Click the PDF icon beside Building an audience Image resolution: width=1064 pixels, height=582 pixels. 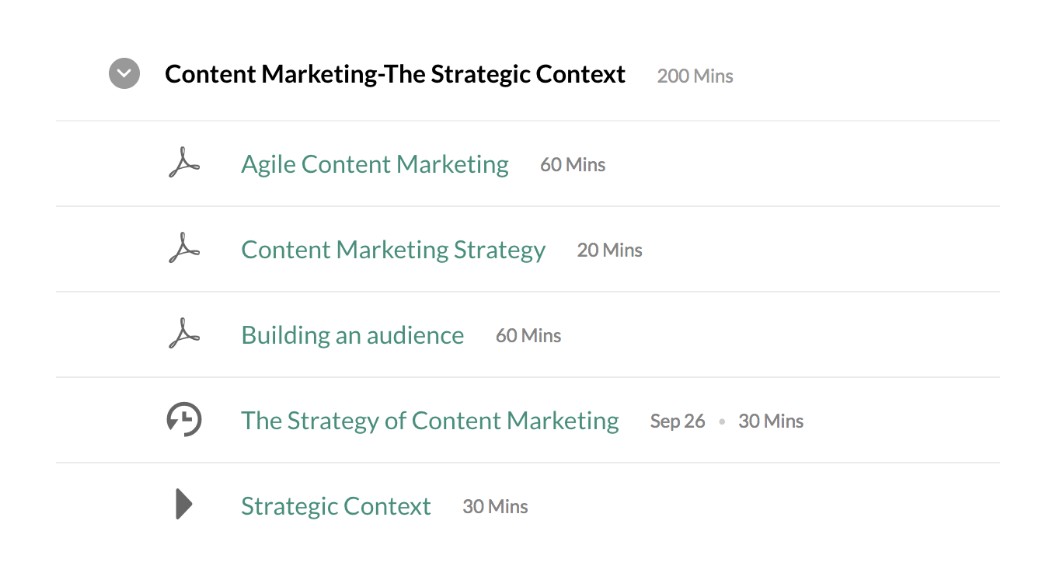184,335
